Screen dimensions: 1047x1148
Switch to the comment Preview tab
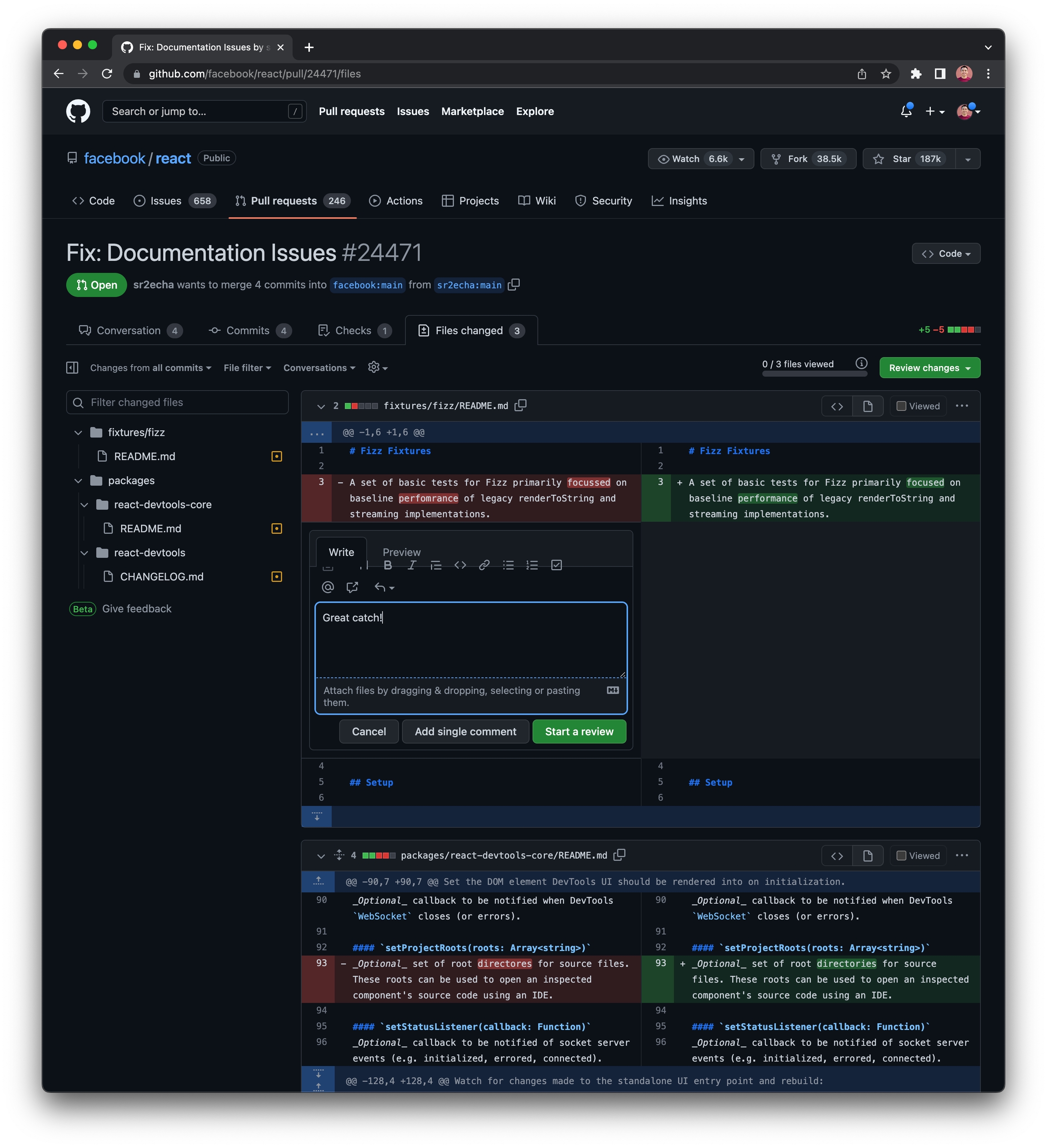click(401, 552)
